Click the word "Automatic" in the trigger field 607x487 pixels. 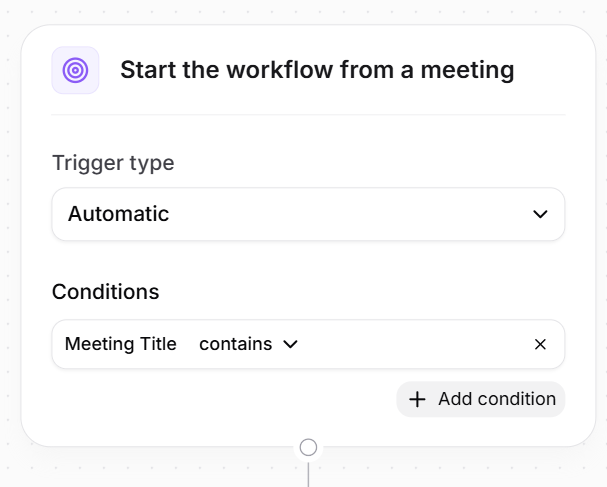pyautogui.click(x=118, y=214)
